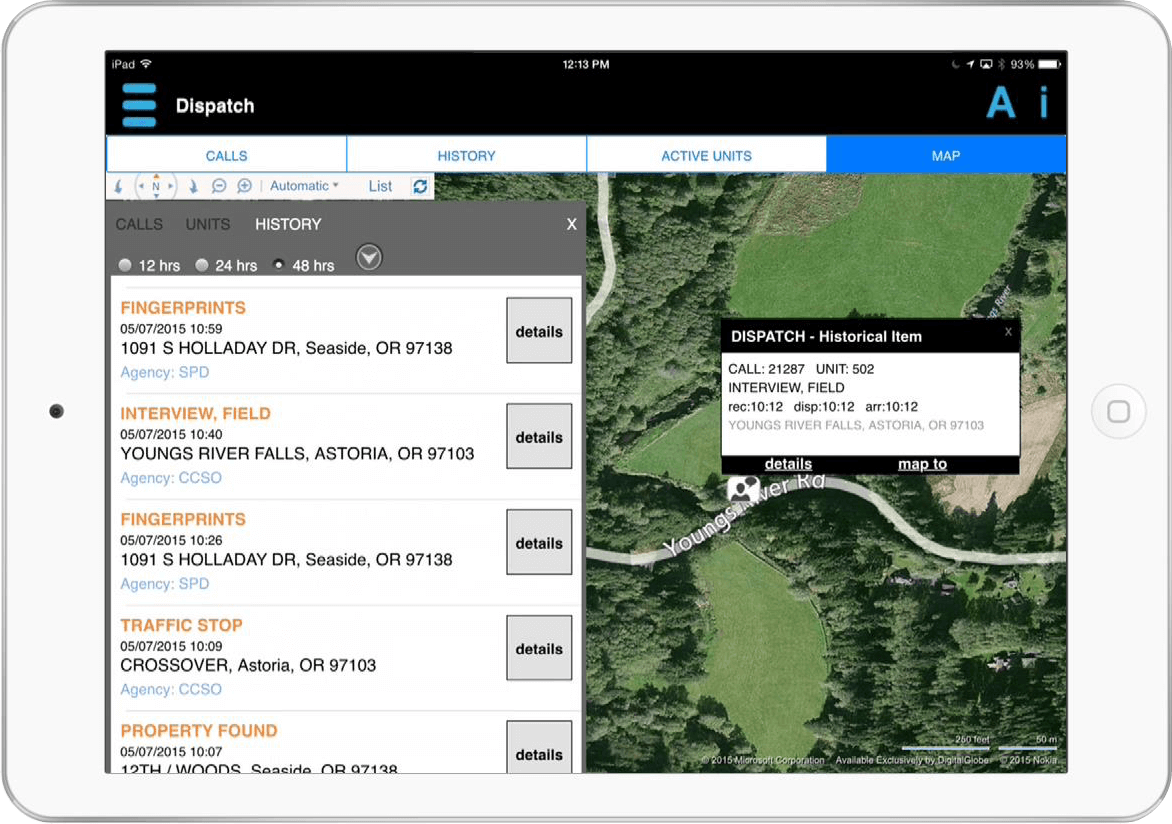Collapse the history panel with down-arrow circle
The image size is (1172, 824).
(x=370, y=258)
